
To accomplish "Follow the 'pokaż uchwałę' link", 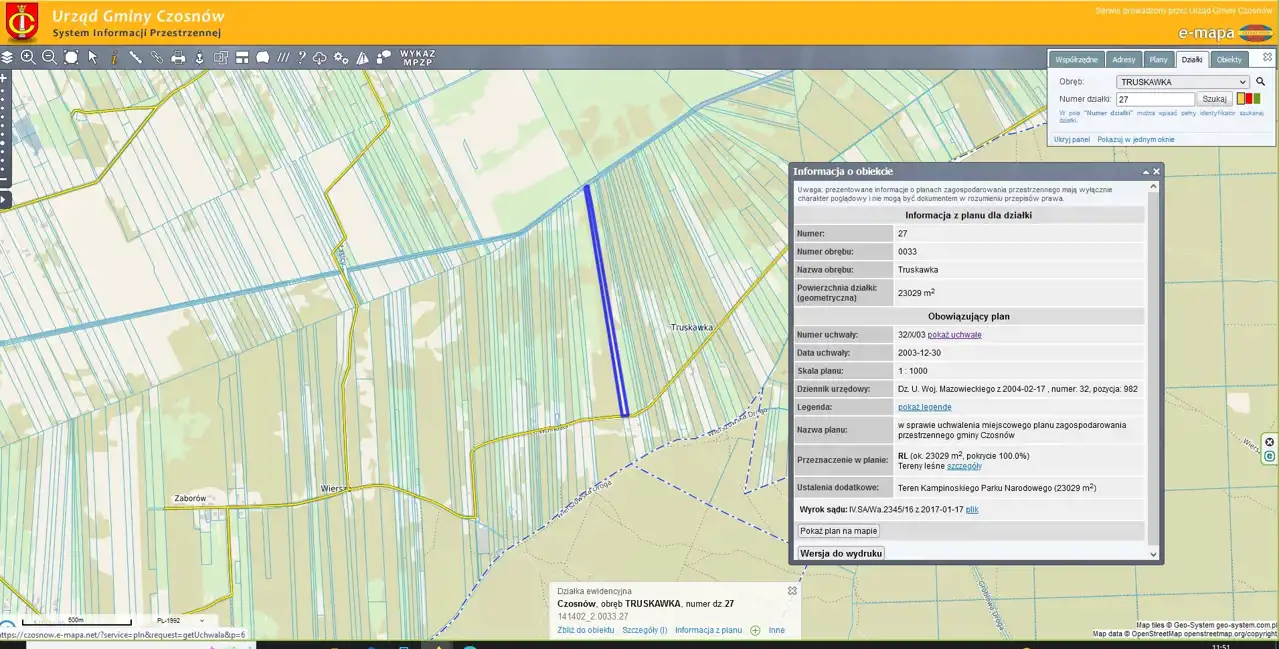I will coord(954,334).
